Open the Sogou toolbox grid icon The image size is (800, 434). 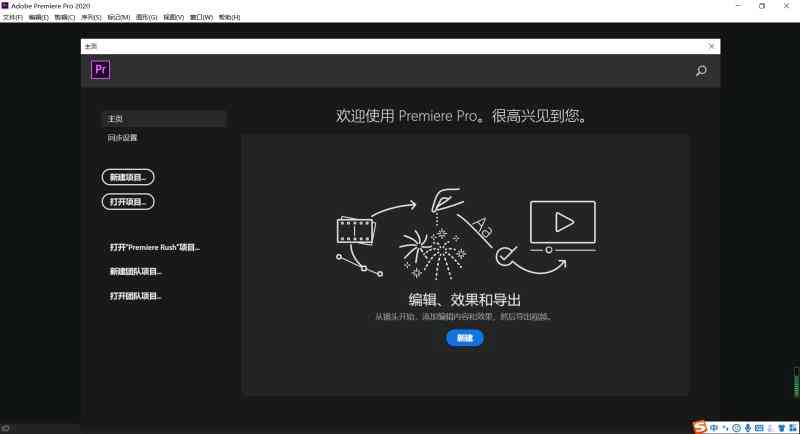[x=793, y=428]
